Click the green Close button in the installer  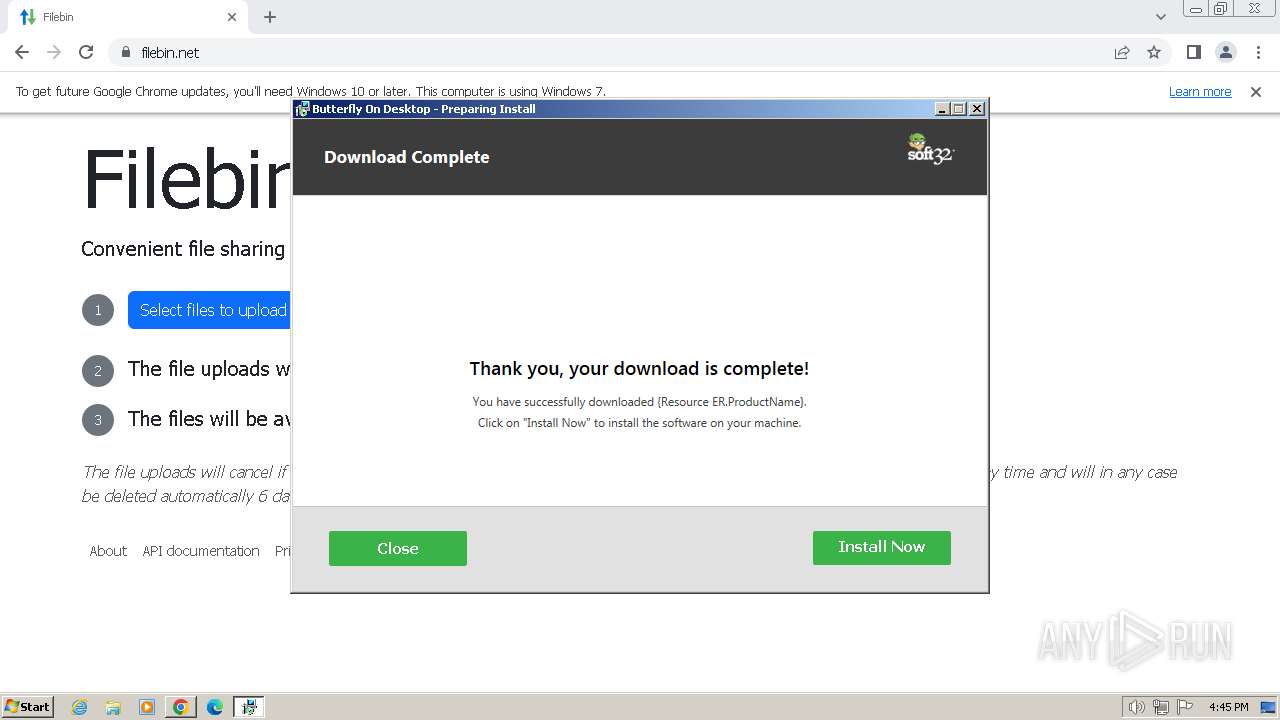[x=398, y=548]
